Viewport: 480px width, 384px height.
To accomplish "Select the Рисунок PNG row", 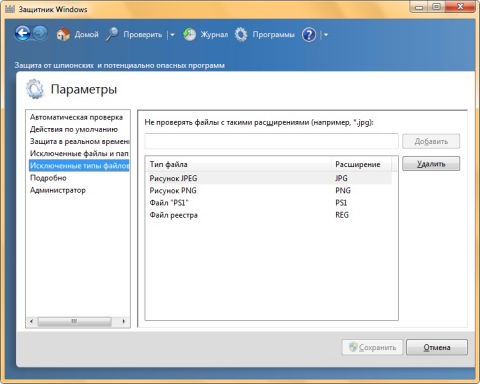I will [269, 190].
